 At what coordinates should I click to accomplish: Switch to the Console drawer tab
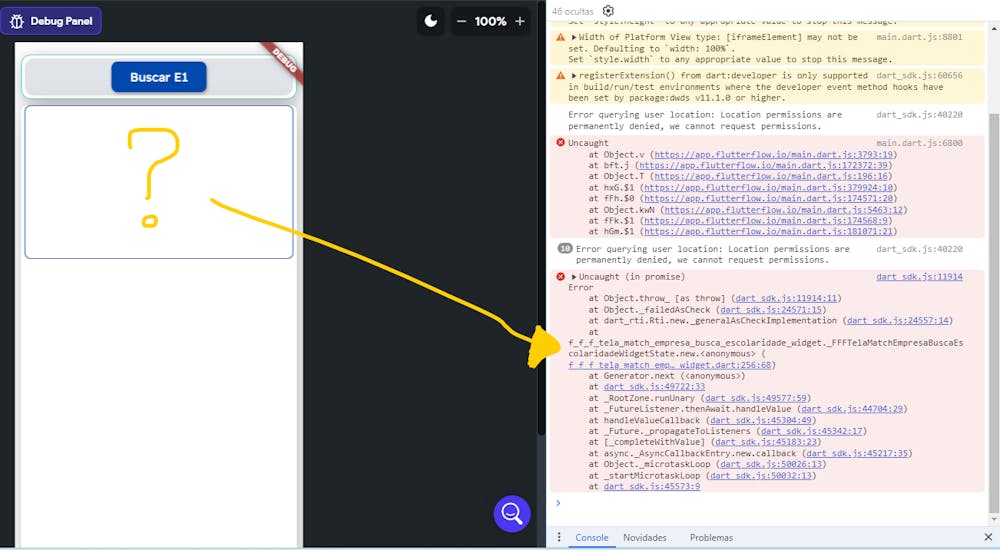[x=592, y=538]
